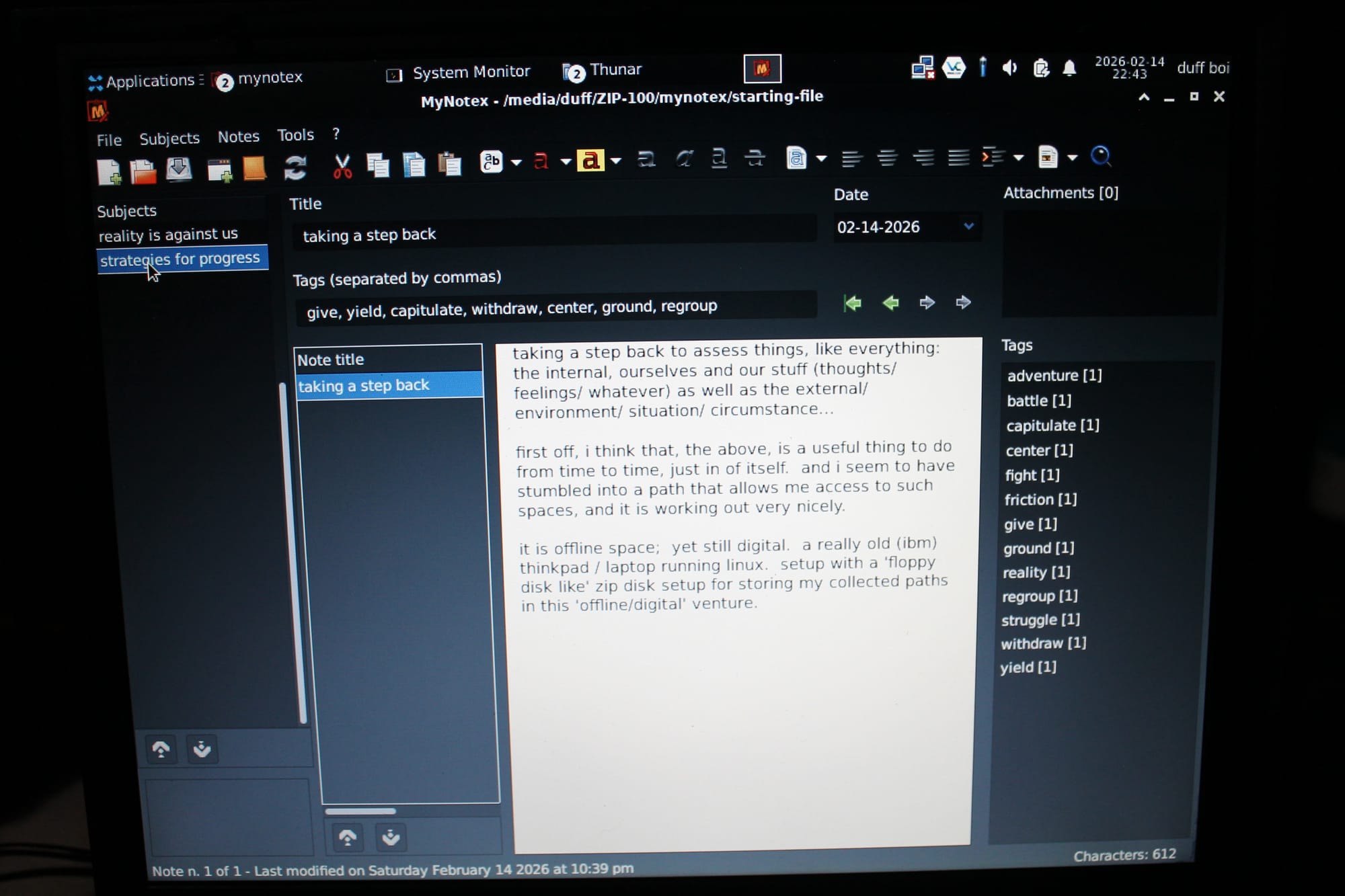
Task: Click the new file icon in toolbar
Action: 109,172
